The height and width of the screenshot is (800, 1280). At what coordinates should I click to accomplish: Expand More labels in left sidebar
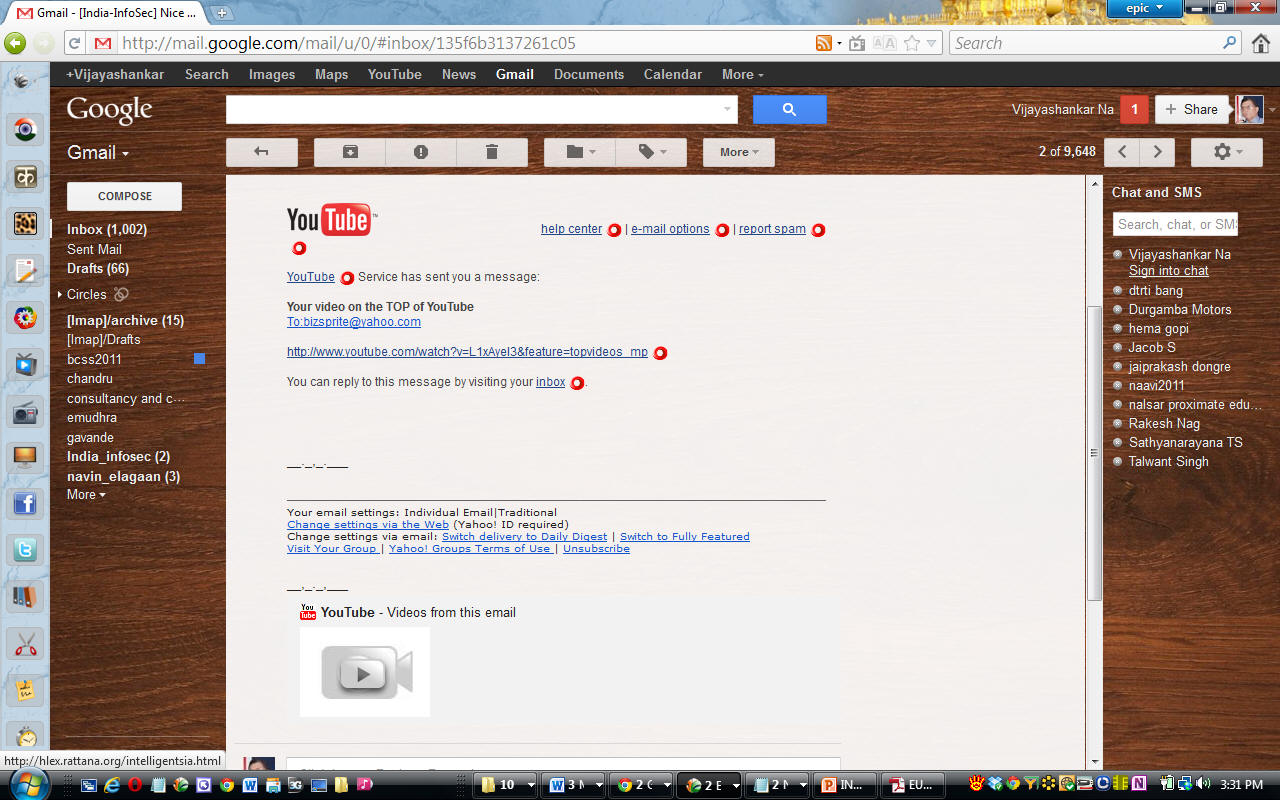tap(86, 495)
